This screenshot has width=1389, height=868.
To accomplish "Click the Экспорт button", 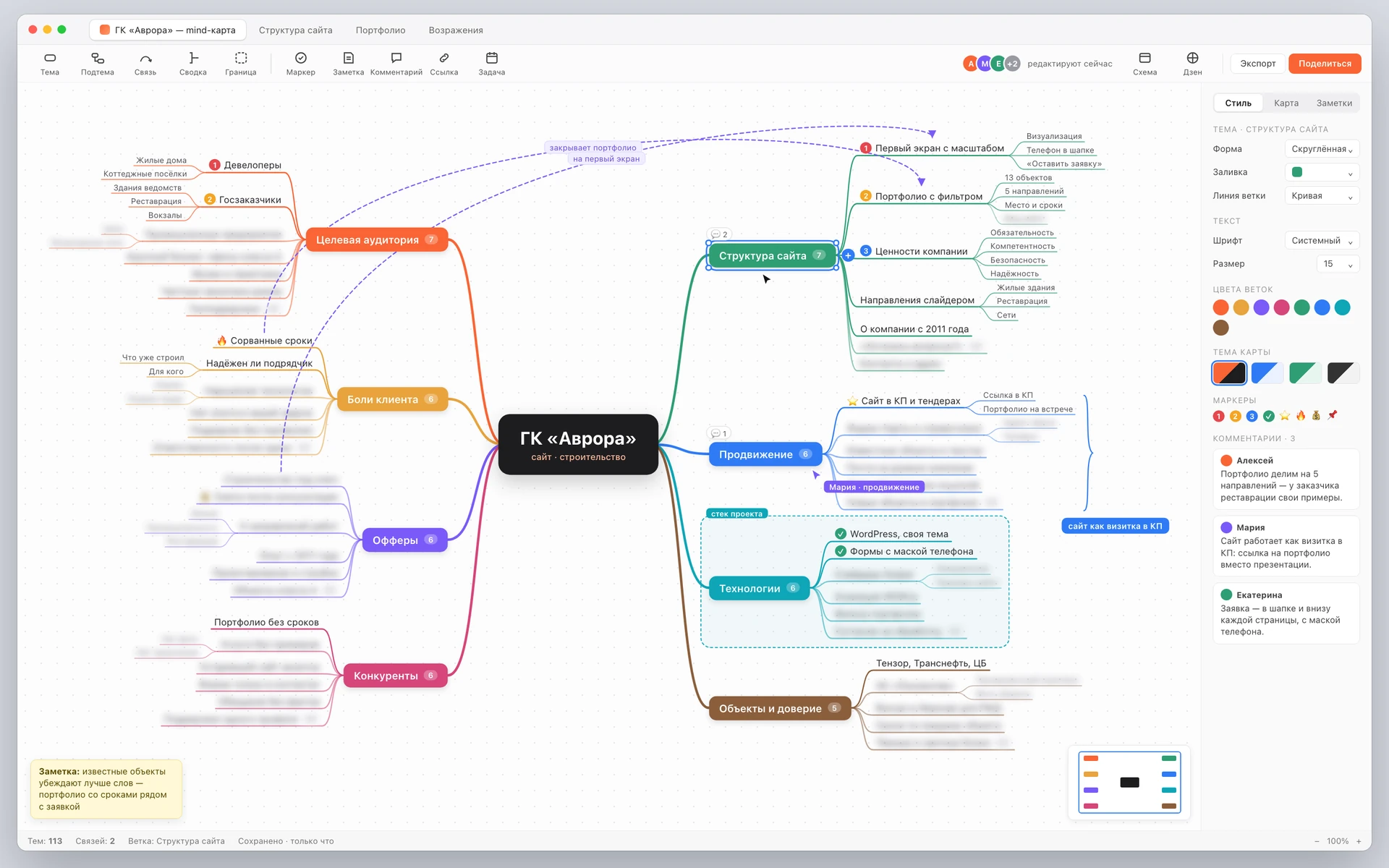I will pyautogui.click(x=1258, y=64).
